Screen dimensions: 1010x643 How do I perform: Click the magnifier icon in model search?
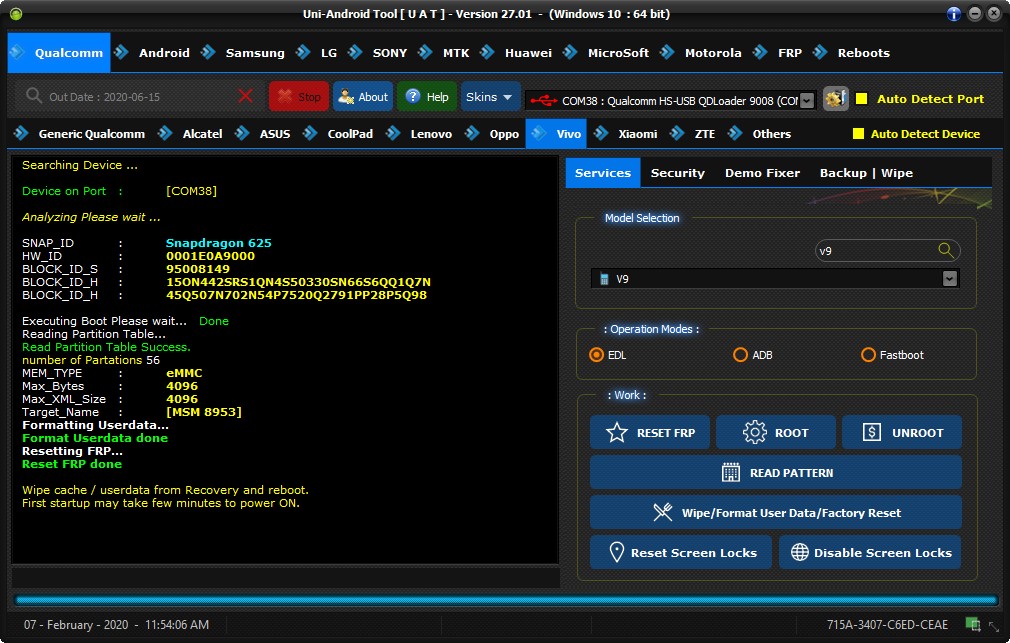click(945, 251)
